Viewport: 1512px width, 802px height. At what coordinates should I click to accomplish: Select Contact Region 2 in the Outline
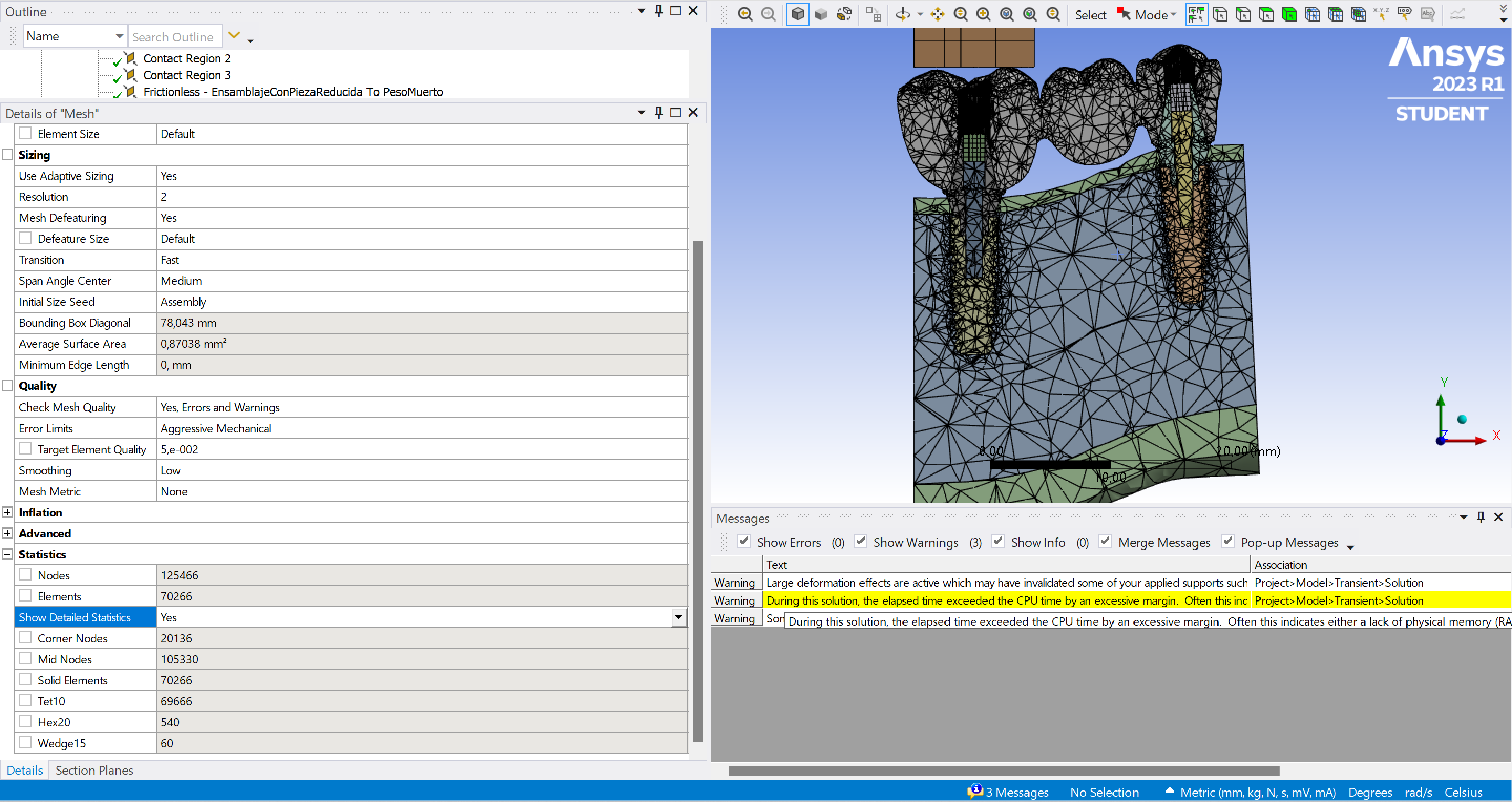coord(187,58)
